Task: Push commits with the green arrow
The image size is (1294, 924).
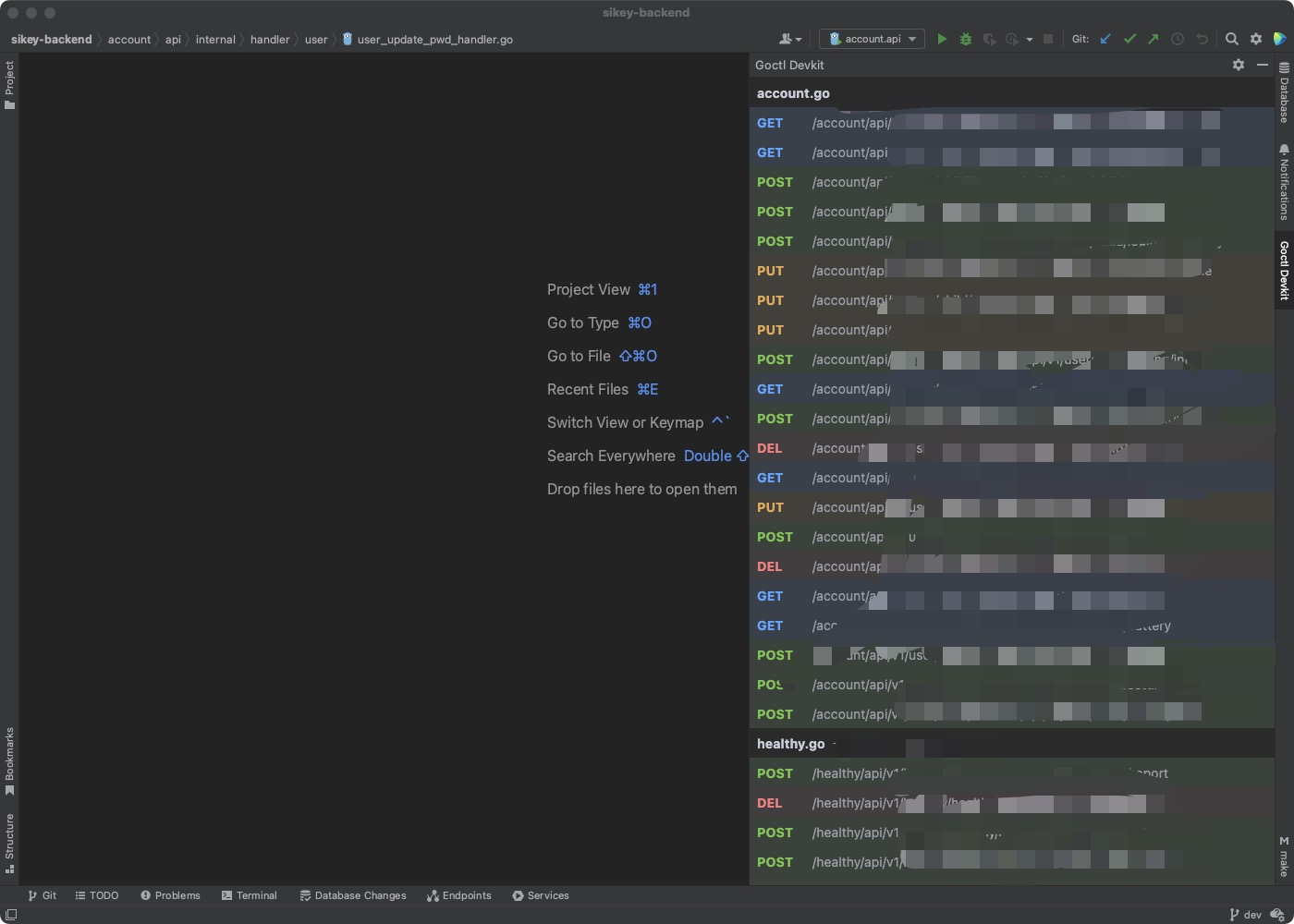Action: [x=1154, y=39]
